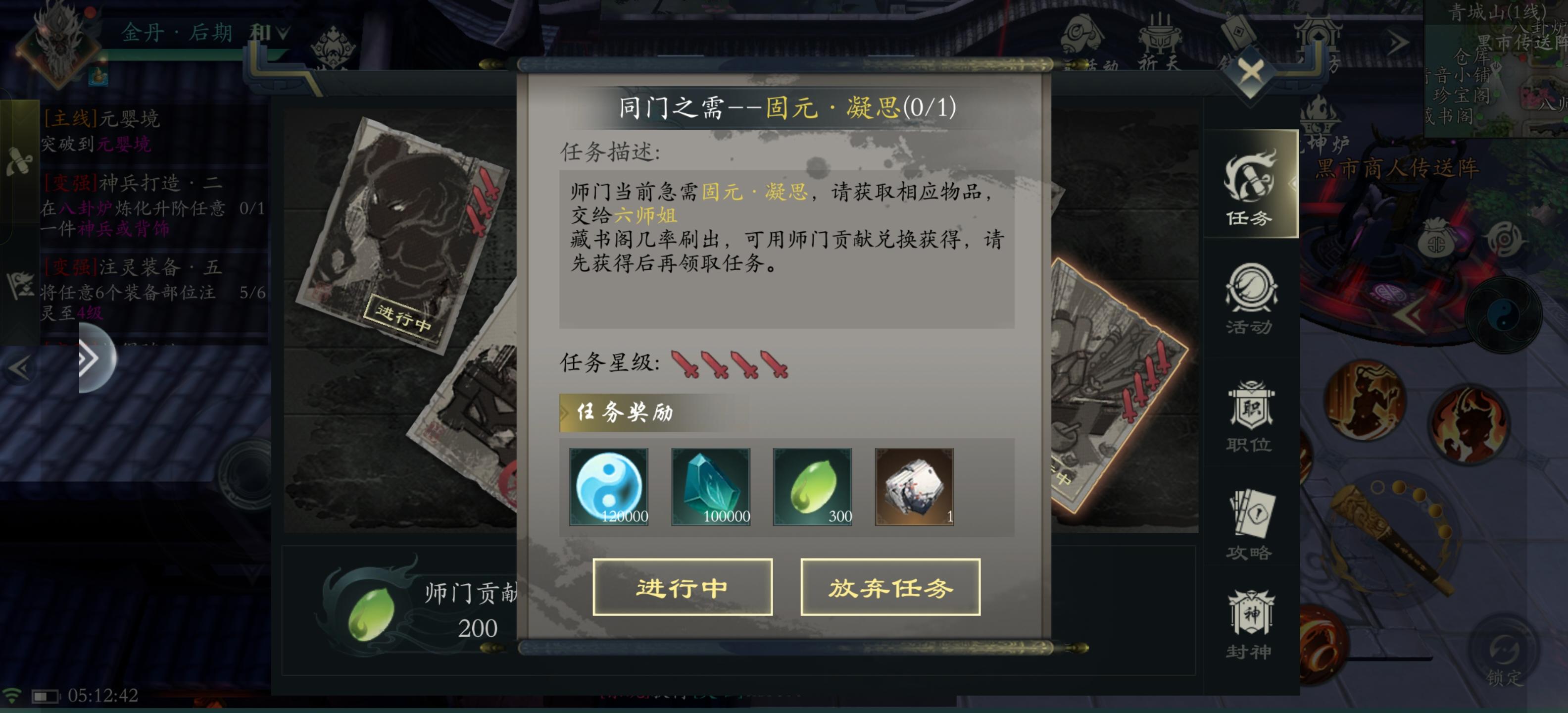1568x713 pixels.
Task: Expand the quest tracker with double-chevron
Action: click(x=89, y=358)
